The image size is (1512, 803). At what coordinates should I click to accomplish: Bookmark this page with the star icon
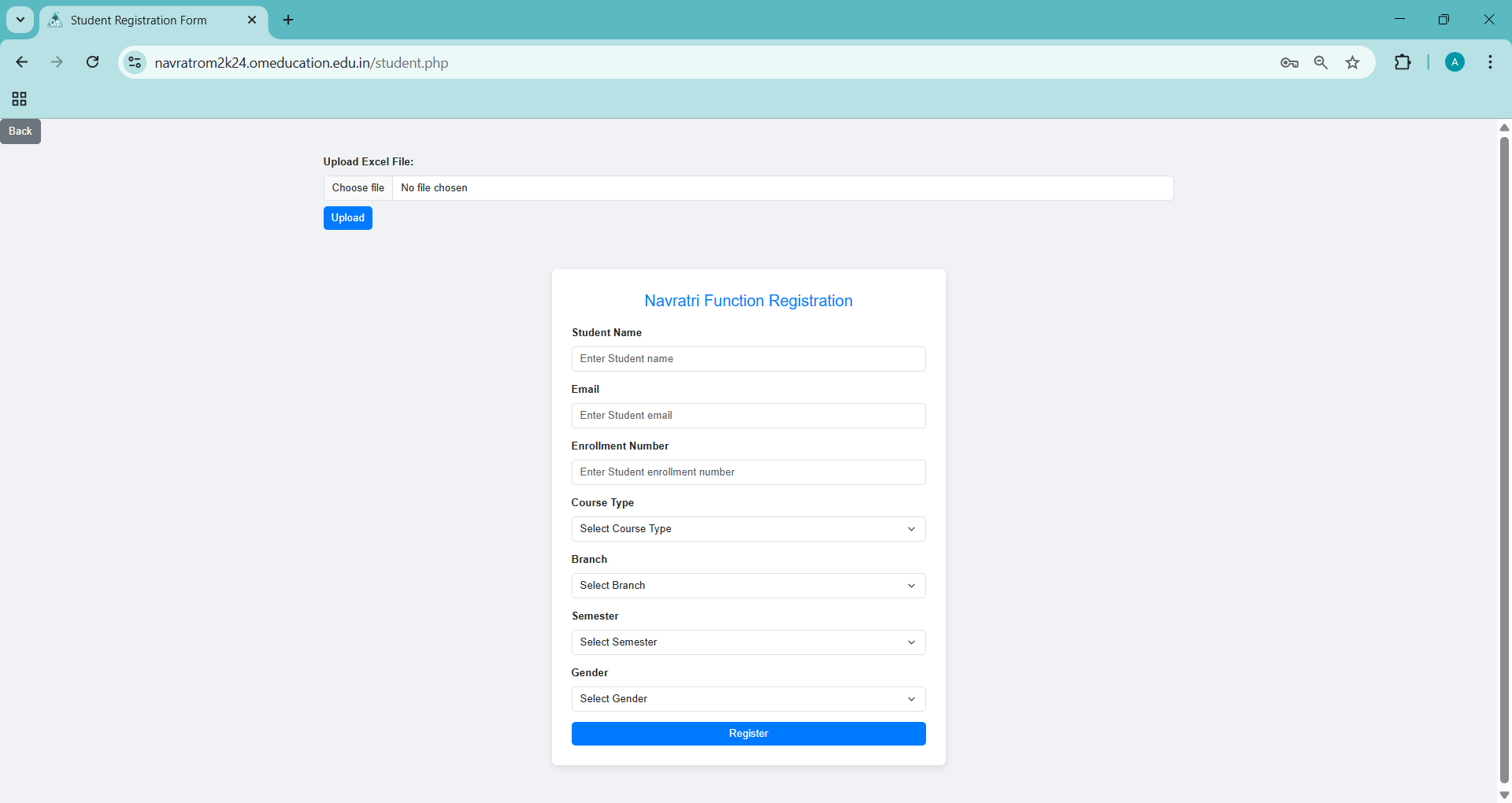(1352, 63)
